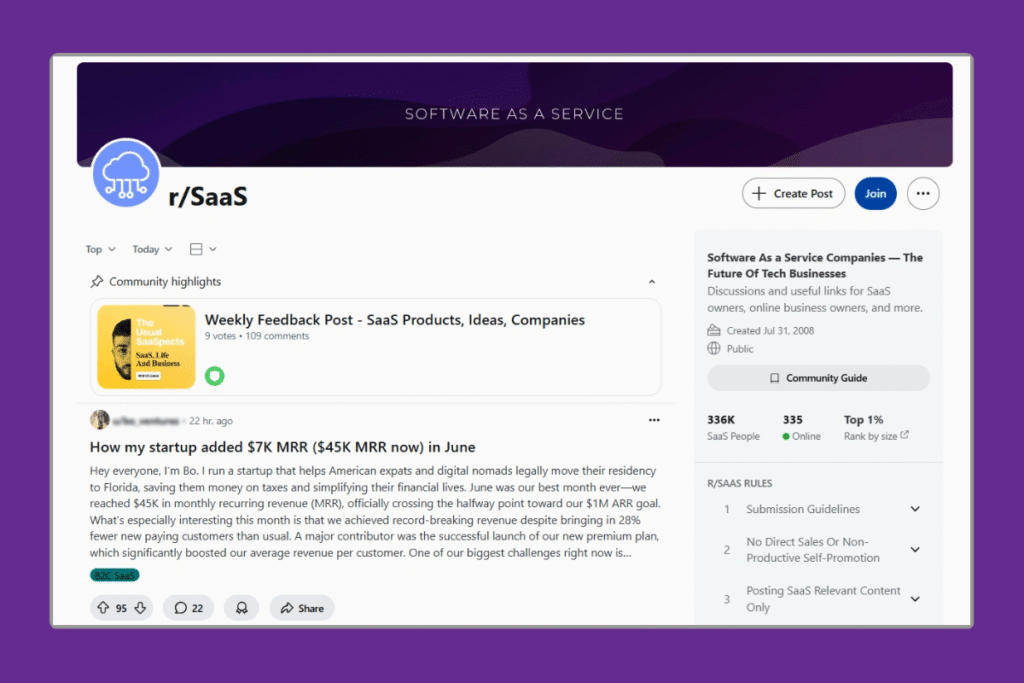Give an award to the post

[241, 608]
